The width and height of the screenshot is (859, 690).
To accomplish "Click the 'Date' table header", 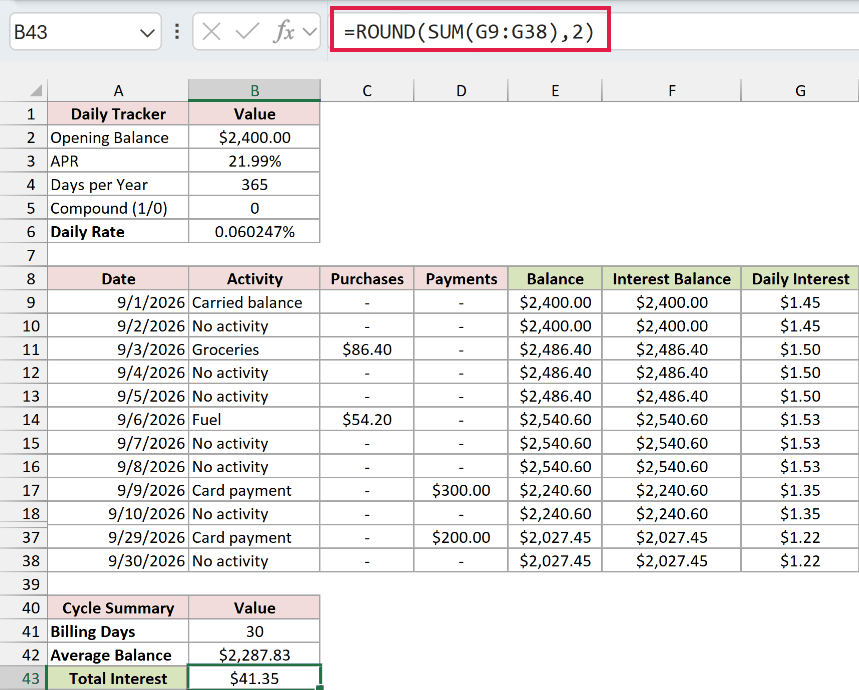I will 118,279.
